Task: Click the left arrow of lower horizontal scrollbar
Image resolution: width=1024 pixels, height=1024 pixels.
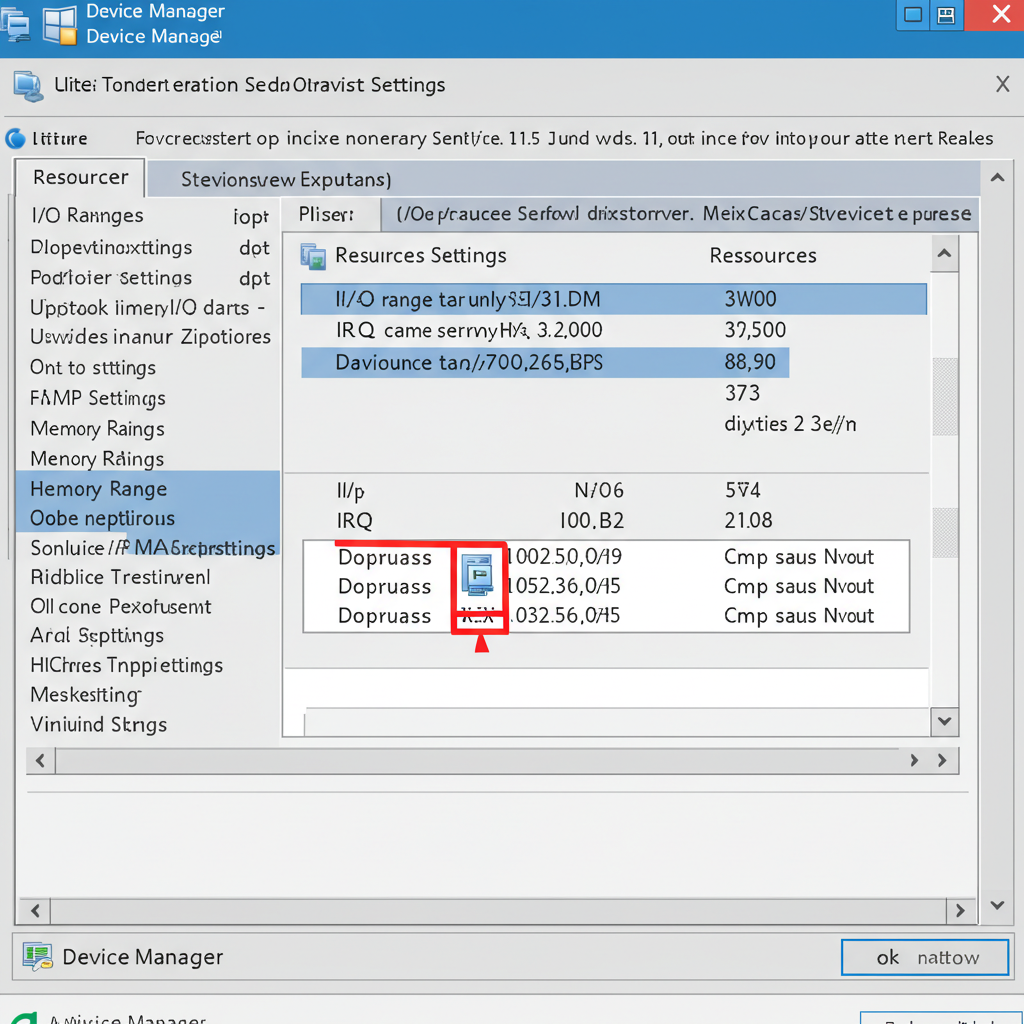Action: point(35,910)
